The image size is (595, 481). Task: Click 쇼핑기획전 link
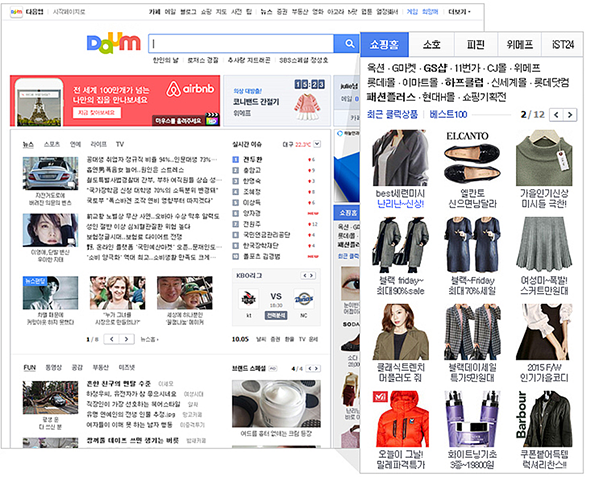coord(484,97)
